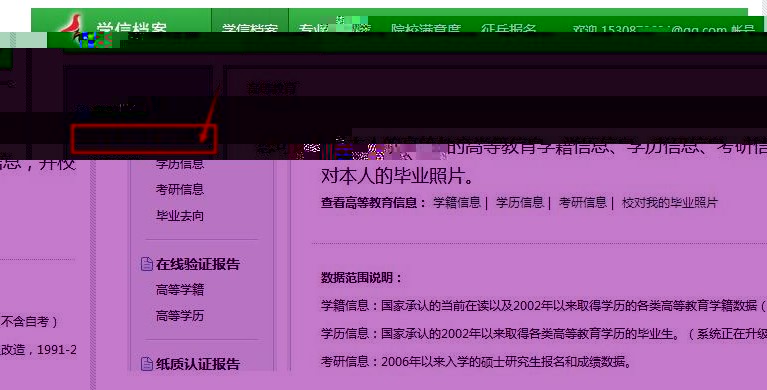
Task: Select 毕业去向 in the left sidebar
Action: 180,216
